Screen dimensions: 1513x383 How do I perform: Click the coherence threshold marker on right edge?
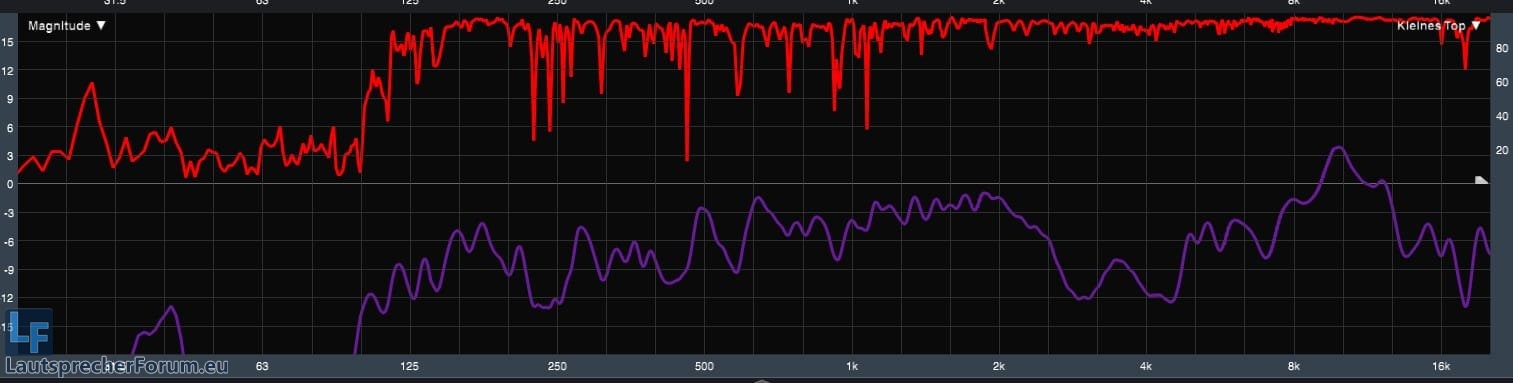click(x=1482, y=180)
